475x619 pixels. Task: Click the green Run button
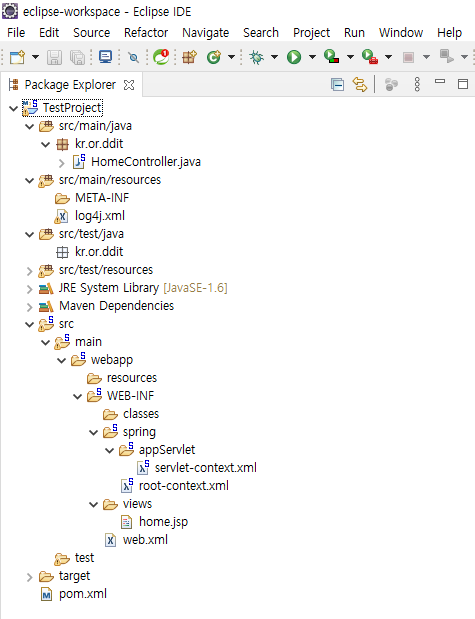click(x=294, y=57)
